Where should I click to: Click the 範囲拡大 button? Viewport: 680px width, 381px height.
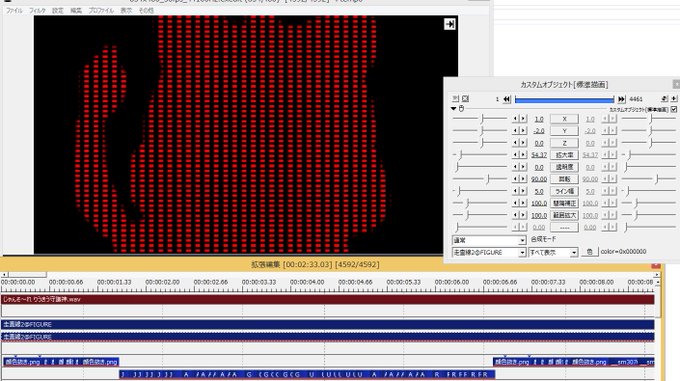[564, 215]
